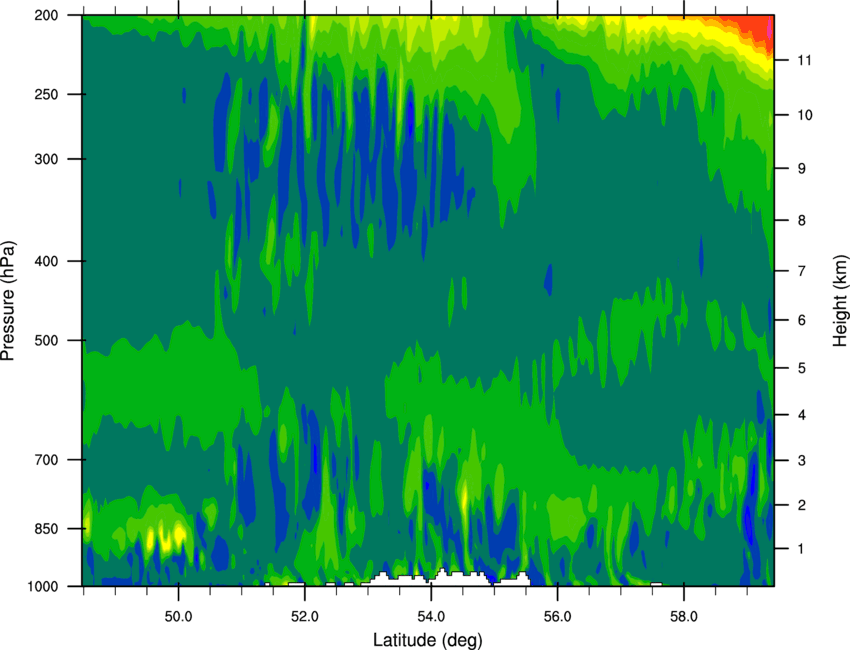This screenshot has height=650, width=850.
Task: Click the 54.0 latitude tick label
Action: click(431, 617)
